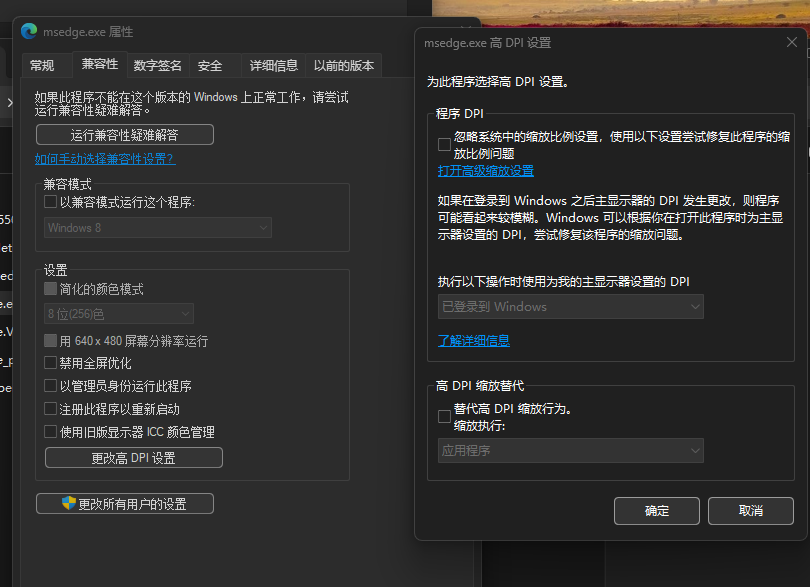Toggle 简化的颜色模式 checkbox
Image resolution: width=810 pixels, height=587 pixels.
coord(50,288)
